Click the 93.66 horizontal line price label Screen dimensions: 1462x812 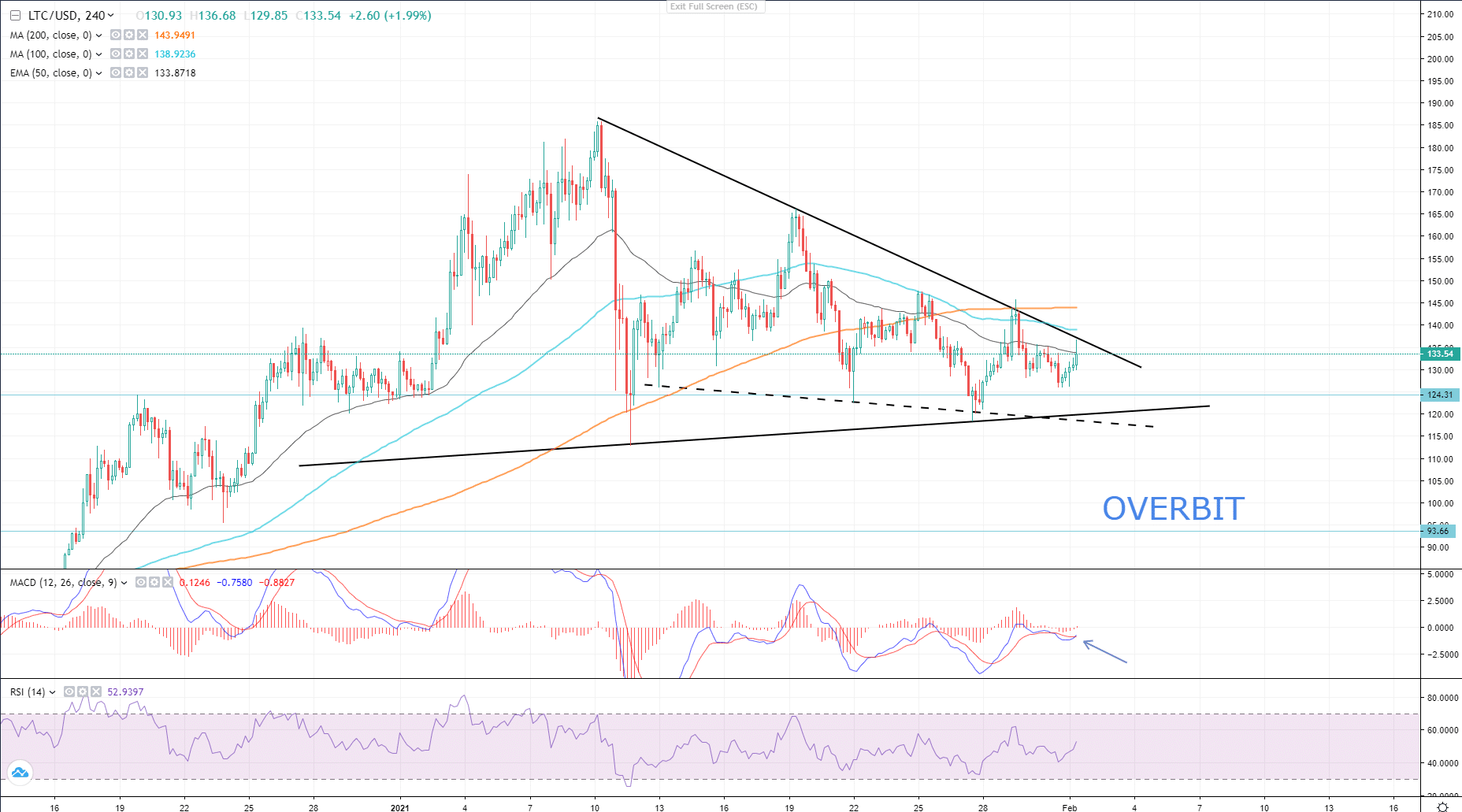click(x=1438, y=531)
